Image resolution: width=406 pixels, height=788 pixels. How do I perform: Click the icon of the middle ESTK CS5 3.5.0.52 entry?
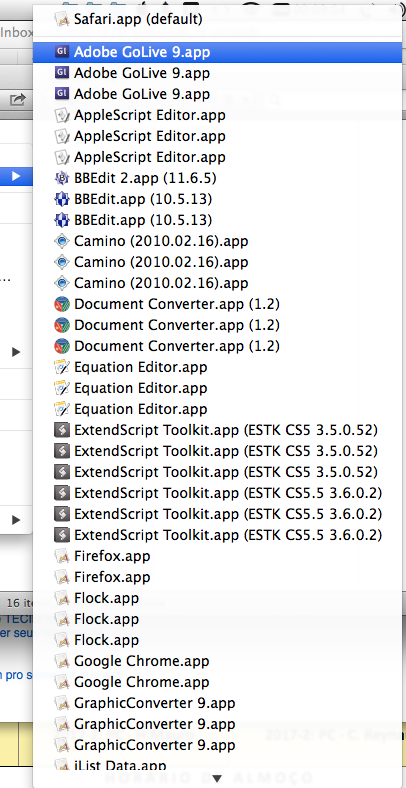(x=61, y=451)
